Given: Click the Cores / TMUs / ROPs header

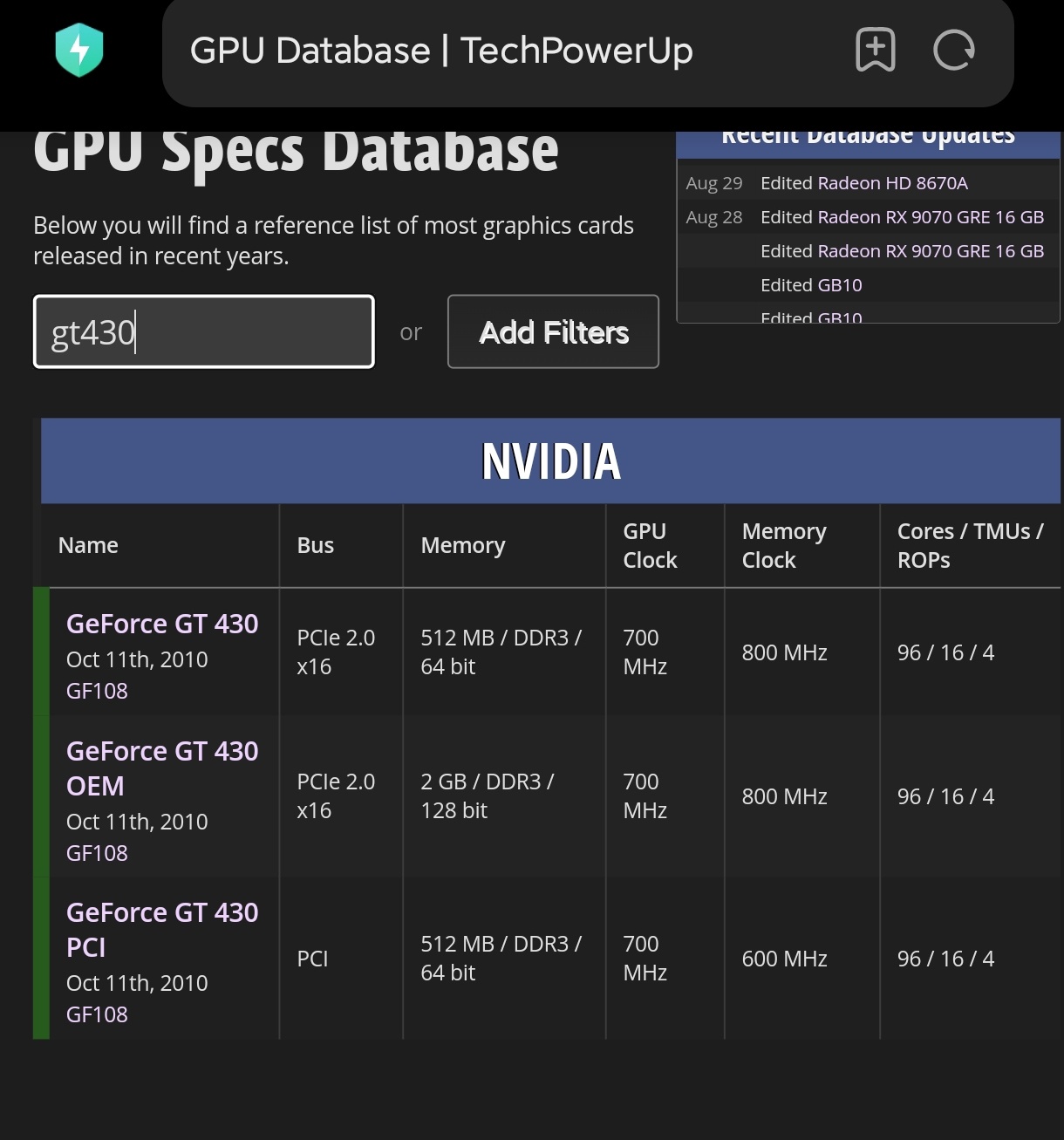Looking at the screenshot, I should click(970, 545).
